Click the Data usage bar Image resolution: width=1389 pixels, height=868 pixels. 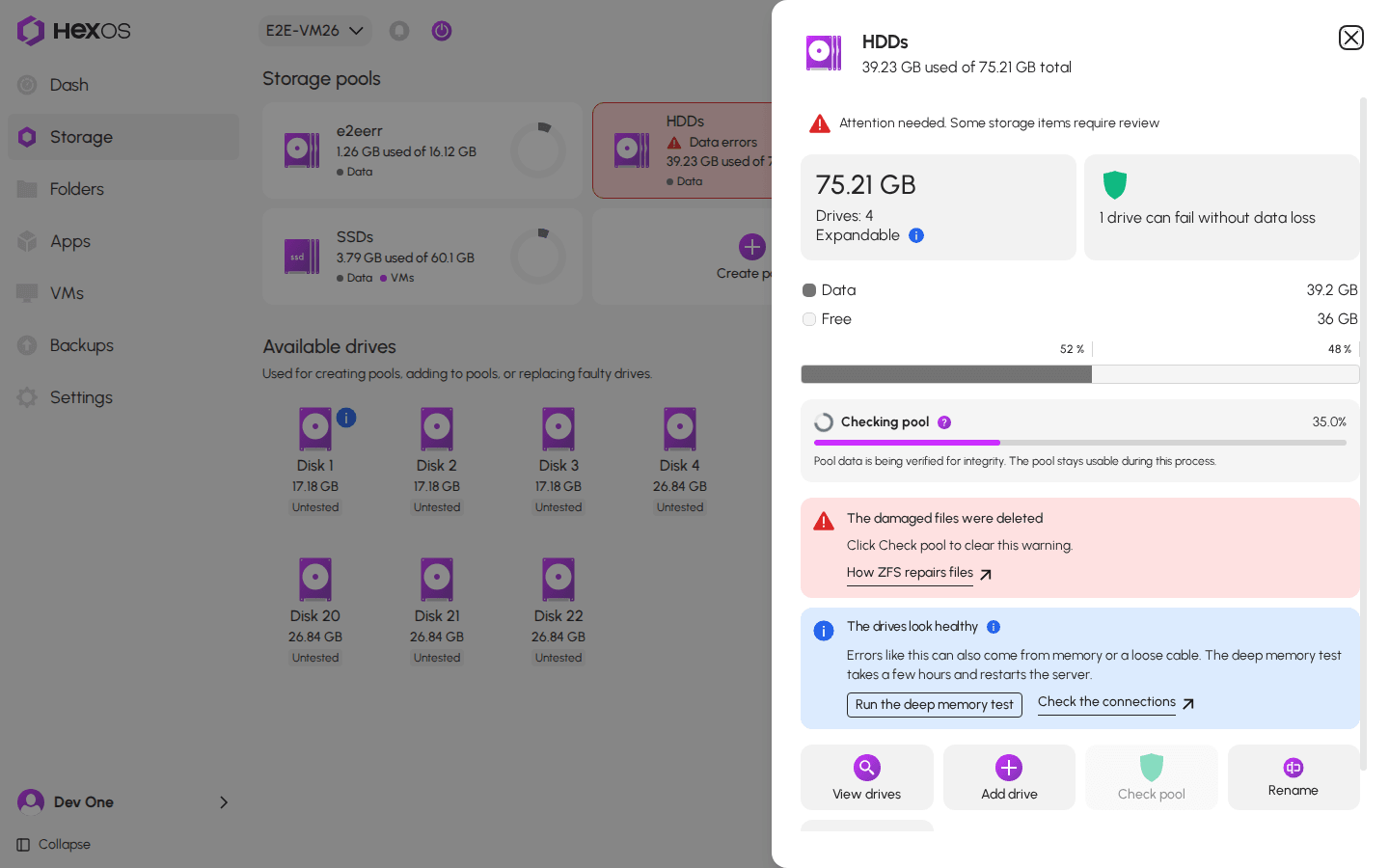coord(1080,374)
